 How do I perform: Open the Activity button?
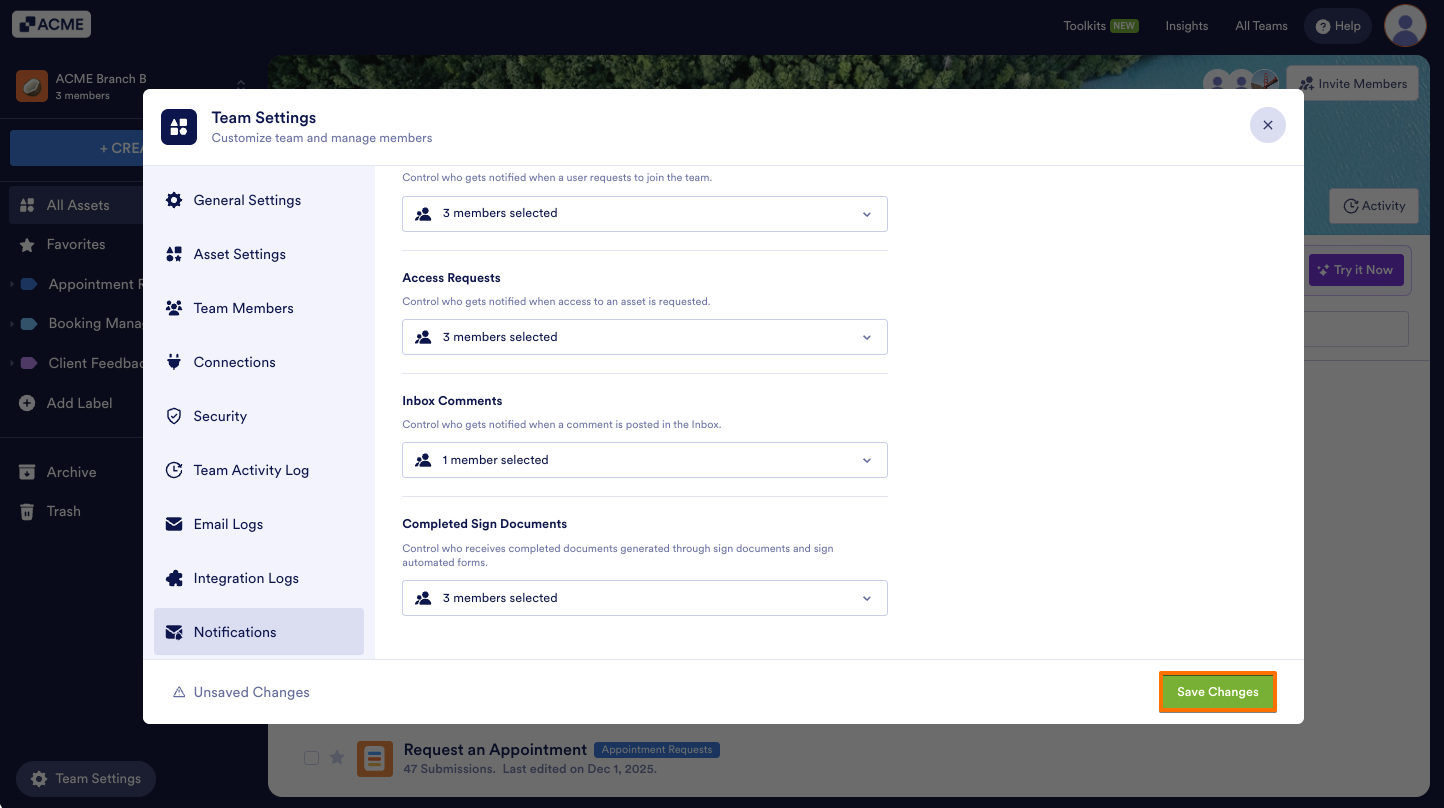[x=1374, y=206]
